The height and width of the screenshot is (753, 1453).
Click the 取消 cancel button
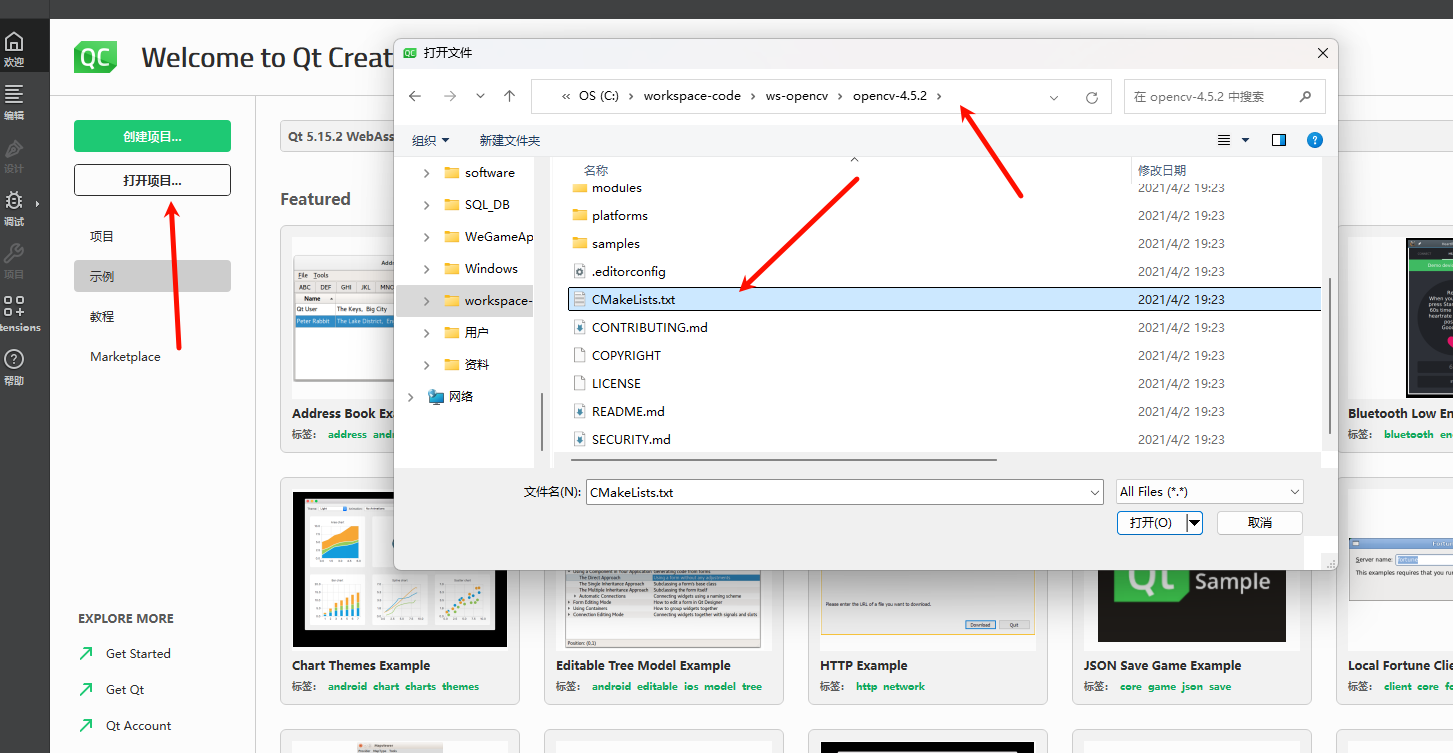pyautogui.click(x=1260, y=523)
